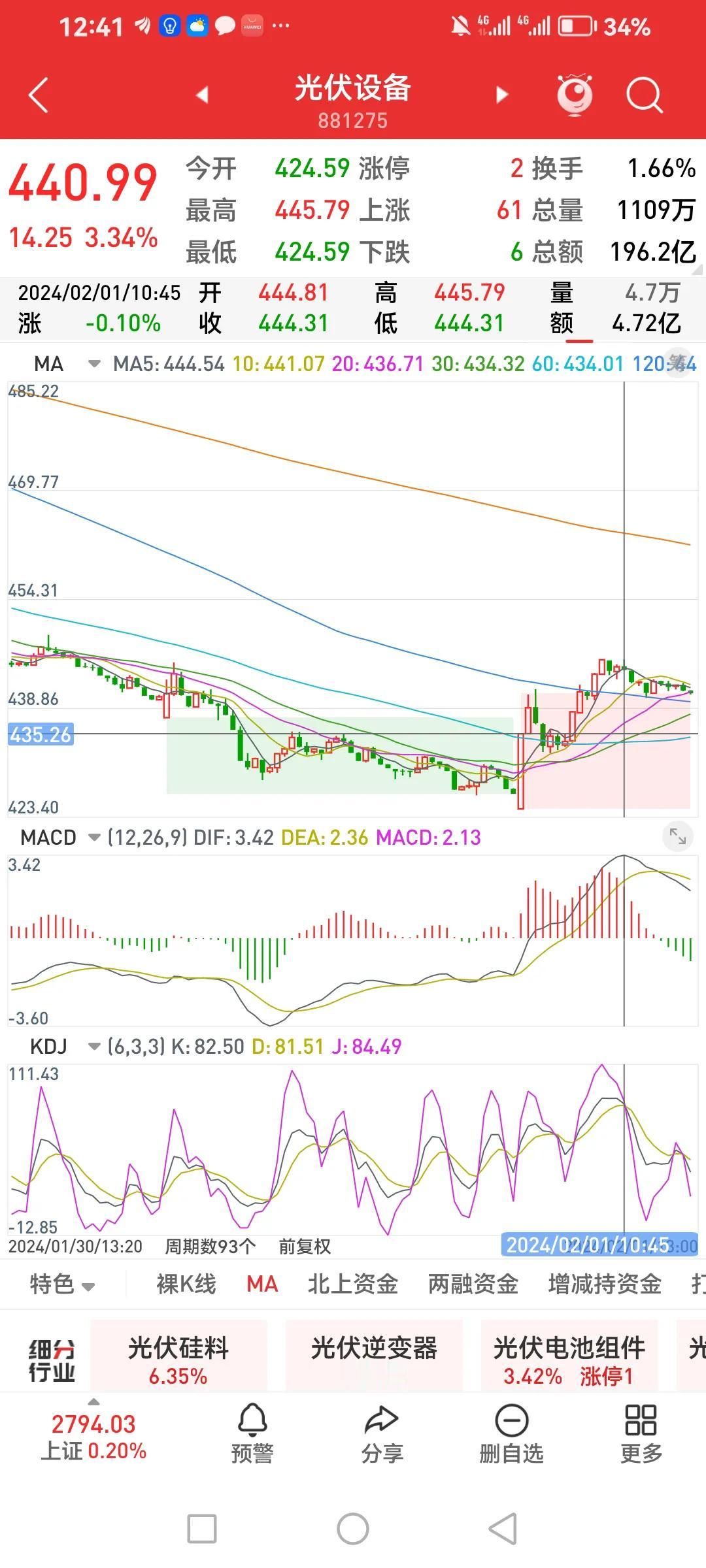
Task: Tap Android recent apps square button
Action: coord(202,1529)
